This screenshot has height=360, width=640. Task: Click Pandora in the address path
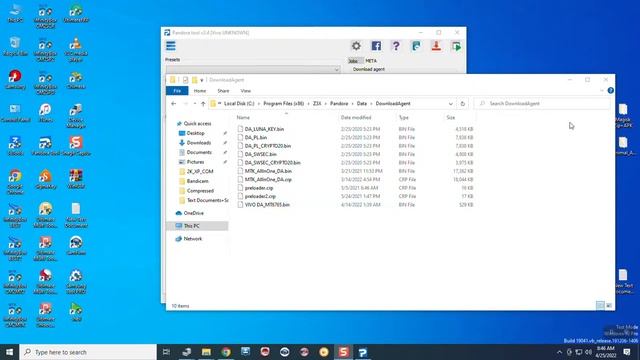[339, 104]
